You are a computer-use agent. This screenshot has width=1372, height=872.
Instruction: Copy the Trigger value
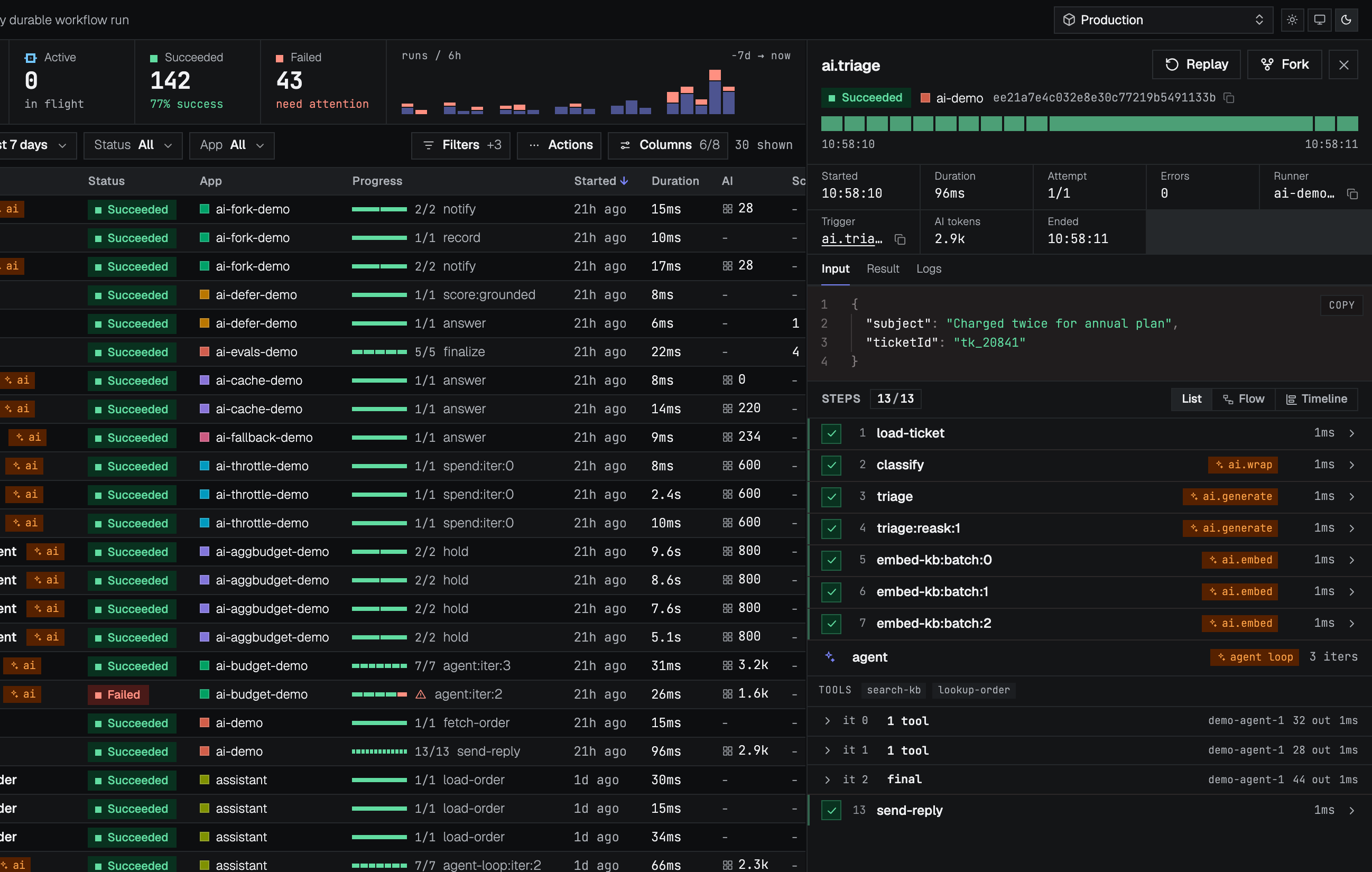coord(900,239)
